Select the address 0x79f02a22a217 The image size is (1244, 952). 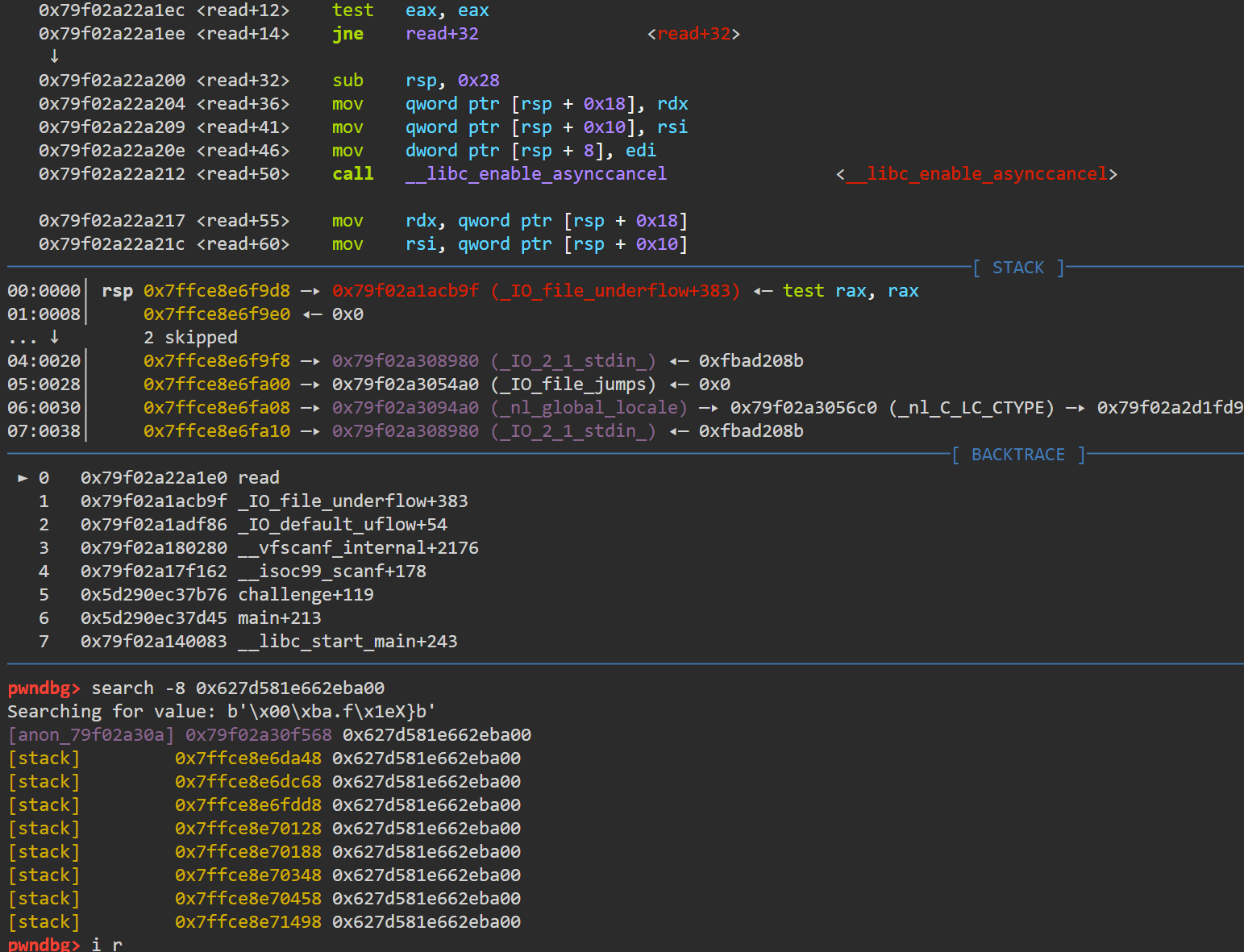112,221
